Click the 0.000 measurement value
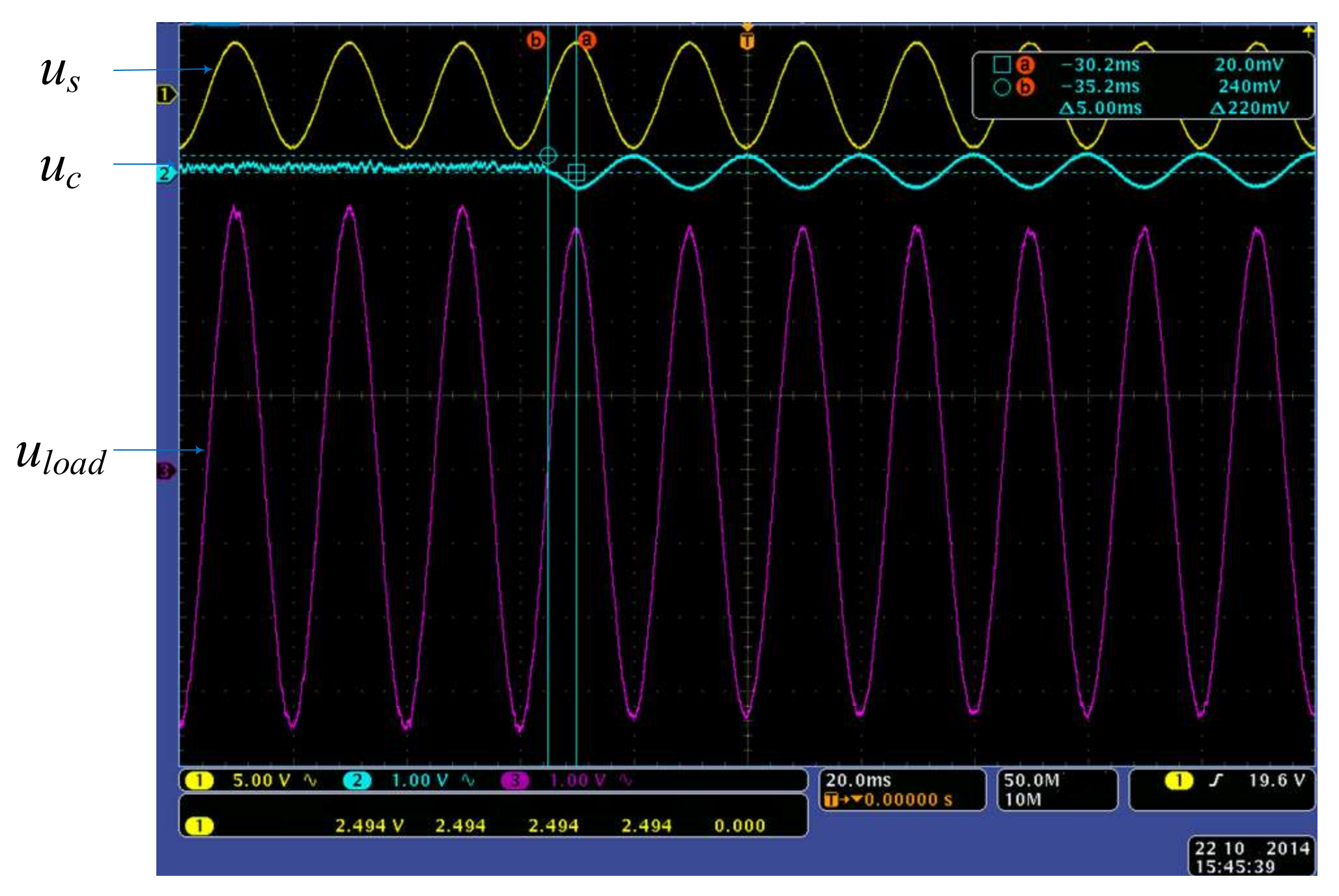Image resolution: width=1339 pixels, height=896 pixels. click(740, 826)
